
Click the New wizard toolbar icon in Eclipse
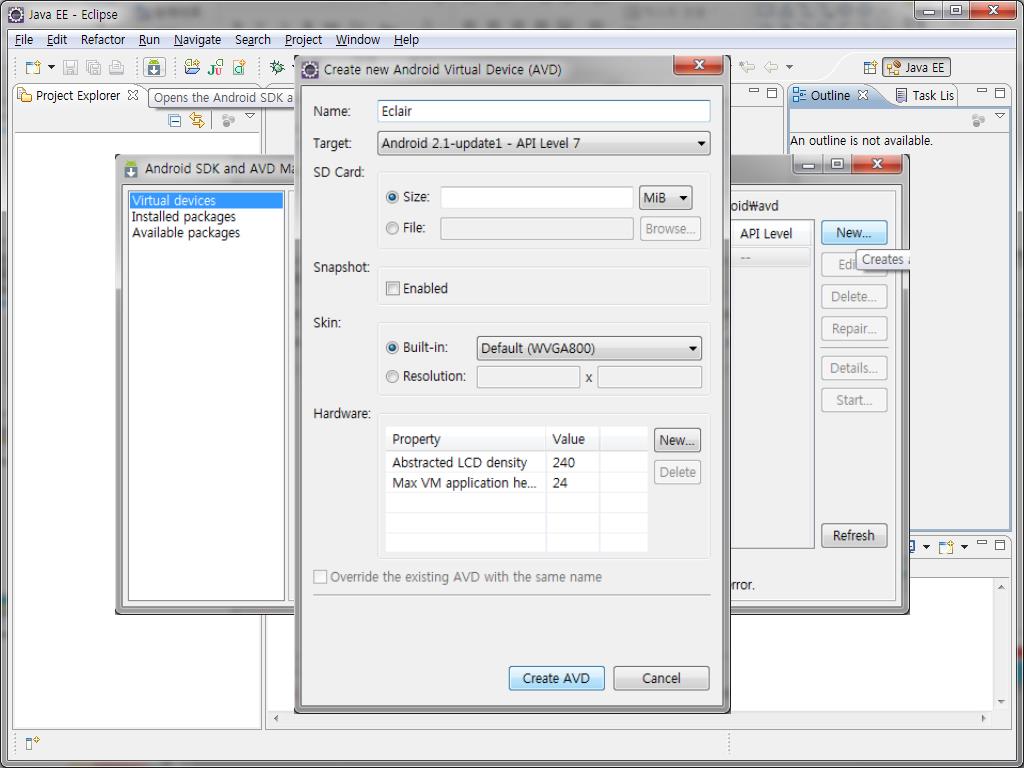click(x=33, y=67)
